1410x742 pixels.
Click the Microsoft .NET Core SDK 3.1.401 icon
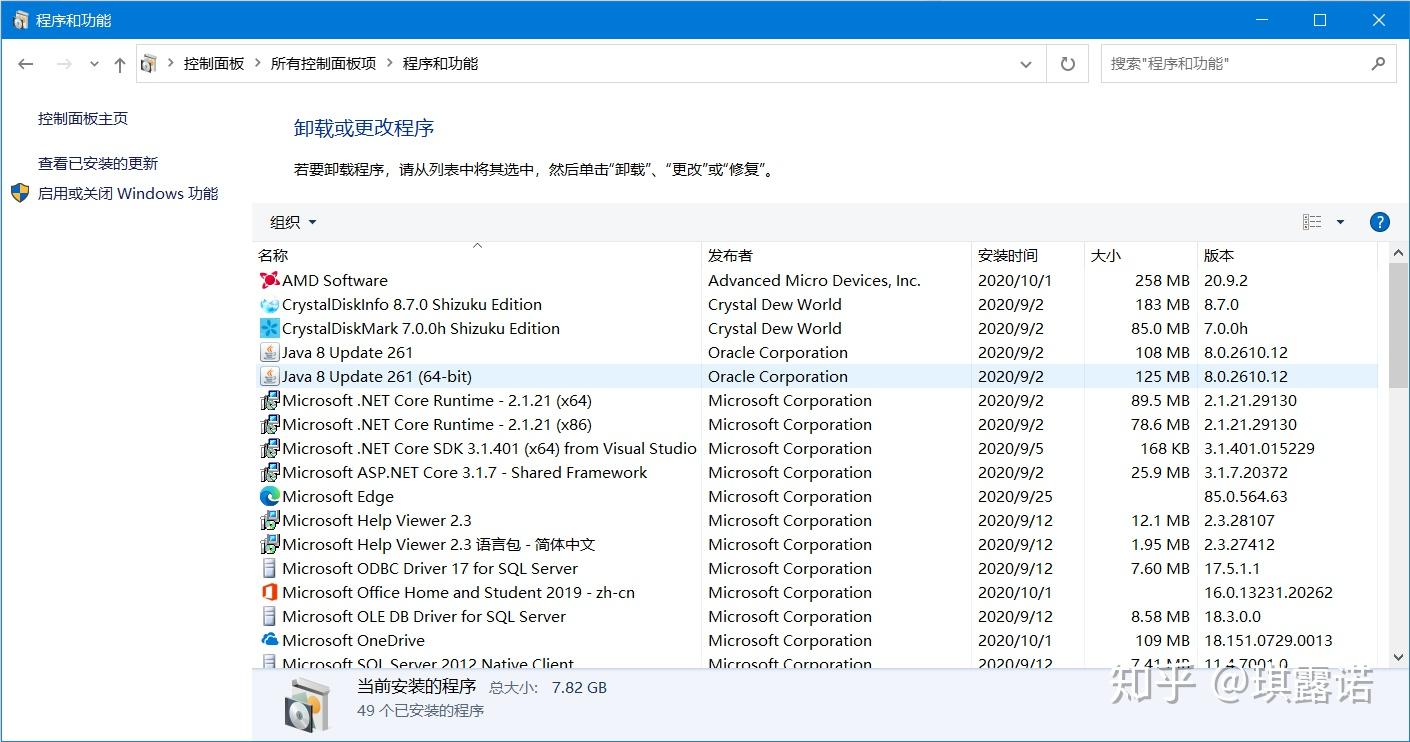click(269, 449)
